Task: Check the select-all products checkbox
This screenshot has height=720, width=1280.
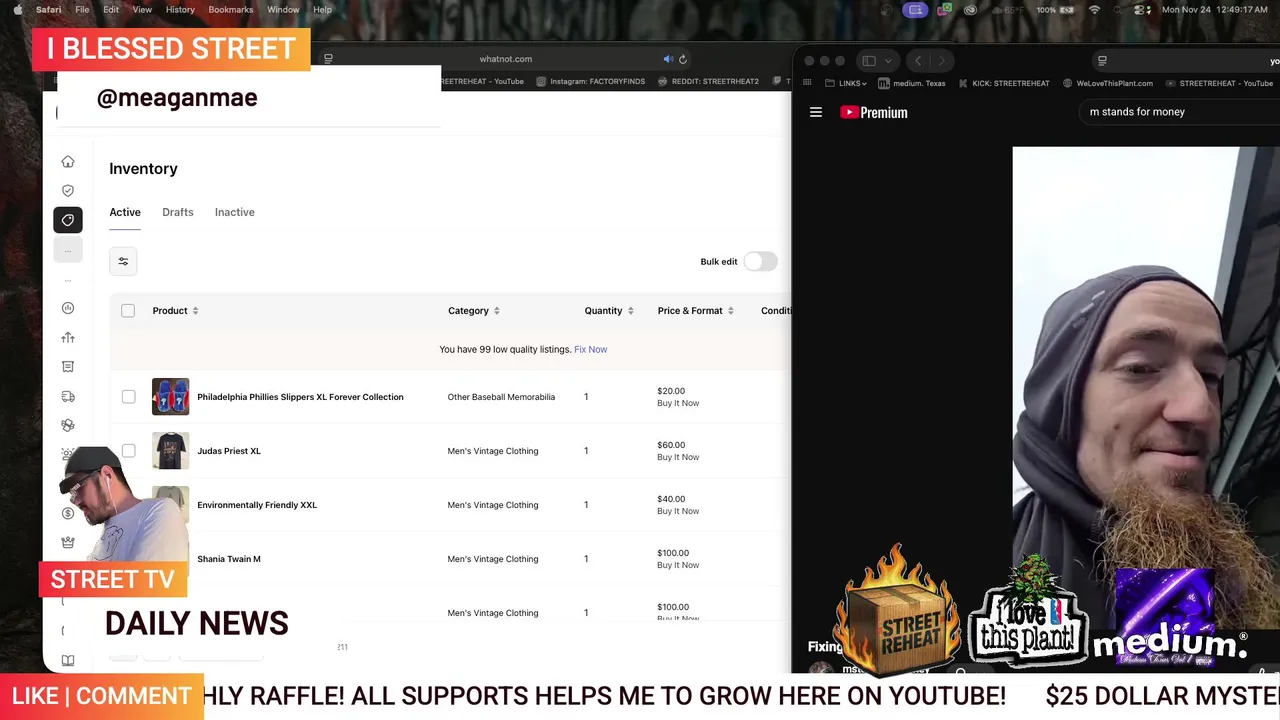Action: tap(128, 311)
